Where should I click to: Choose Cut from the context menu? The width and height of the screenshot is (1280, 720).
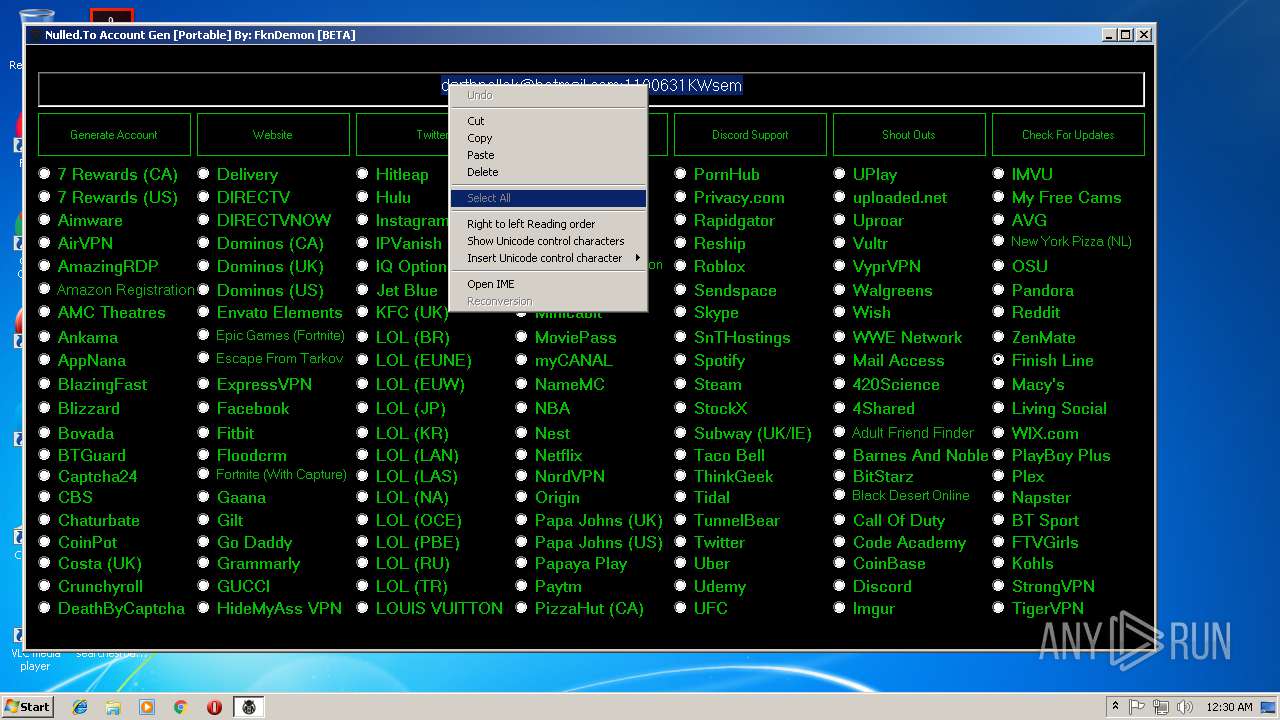(548, 121)
